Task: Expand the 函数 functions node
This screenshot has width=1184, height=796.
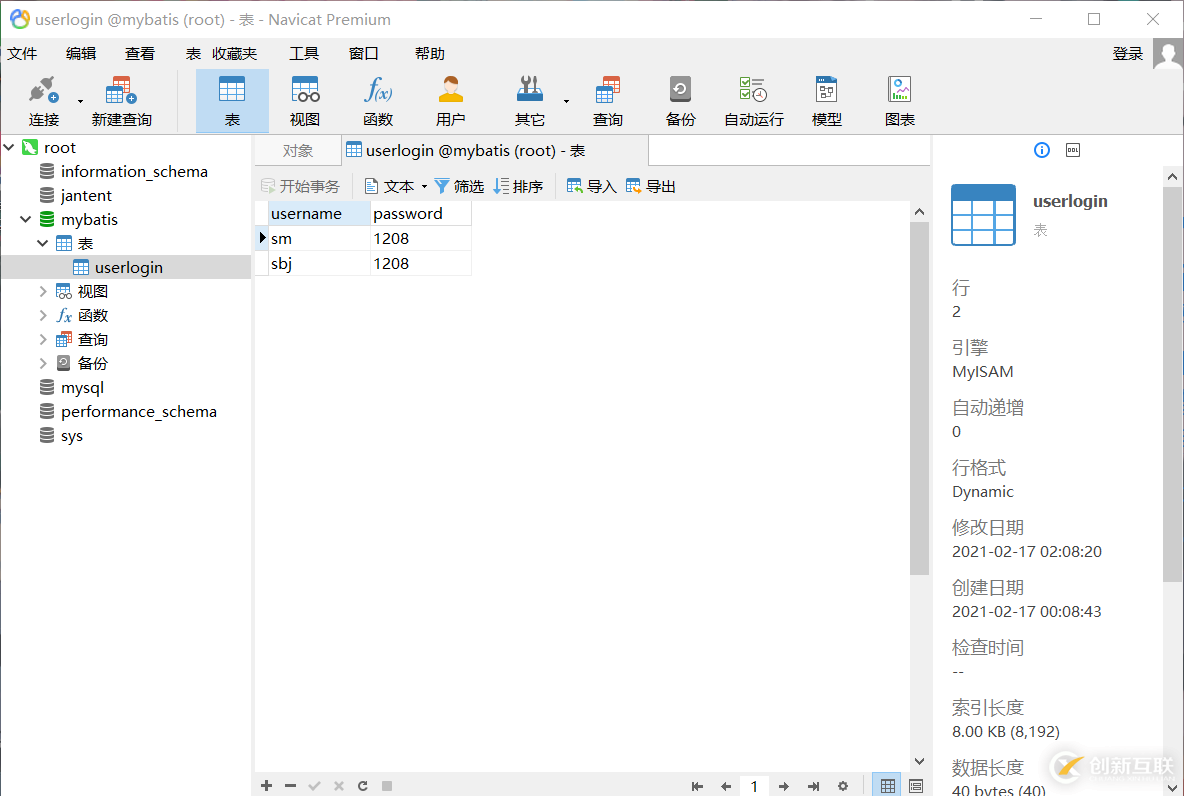Action: [43, 316]
